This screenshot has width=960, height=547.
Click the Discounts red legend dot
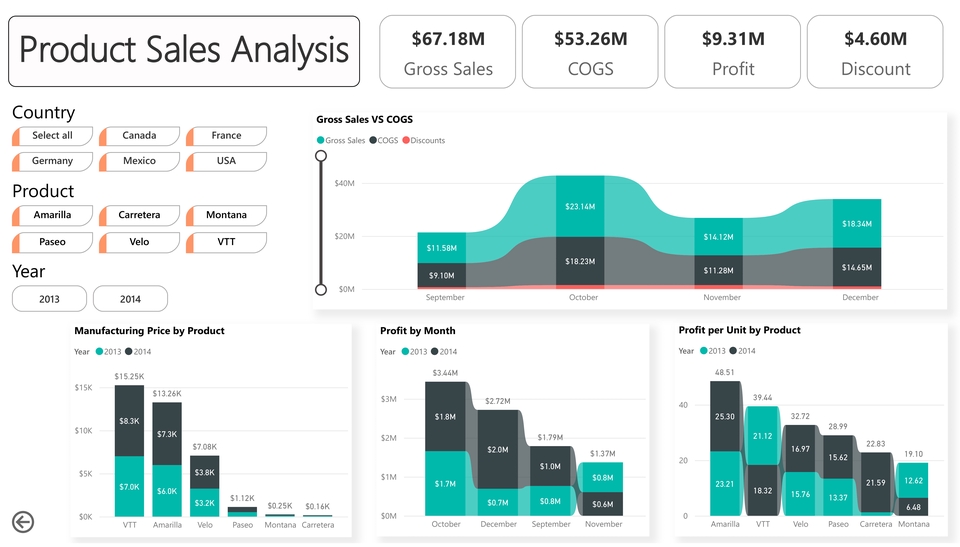[x=405, y=140]
